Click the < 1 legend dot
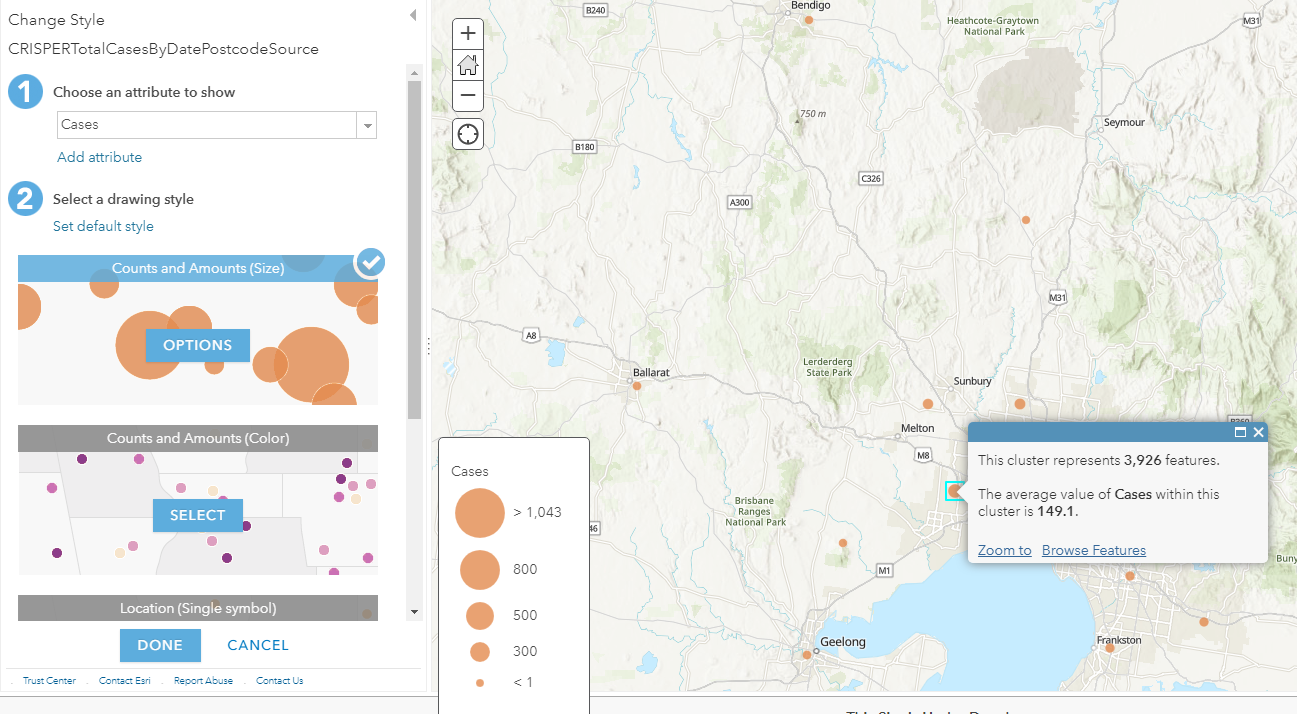Viewport: 1297px width, 714px height. click(x=480, y=683)
